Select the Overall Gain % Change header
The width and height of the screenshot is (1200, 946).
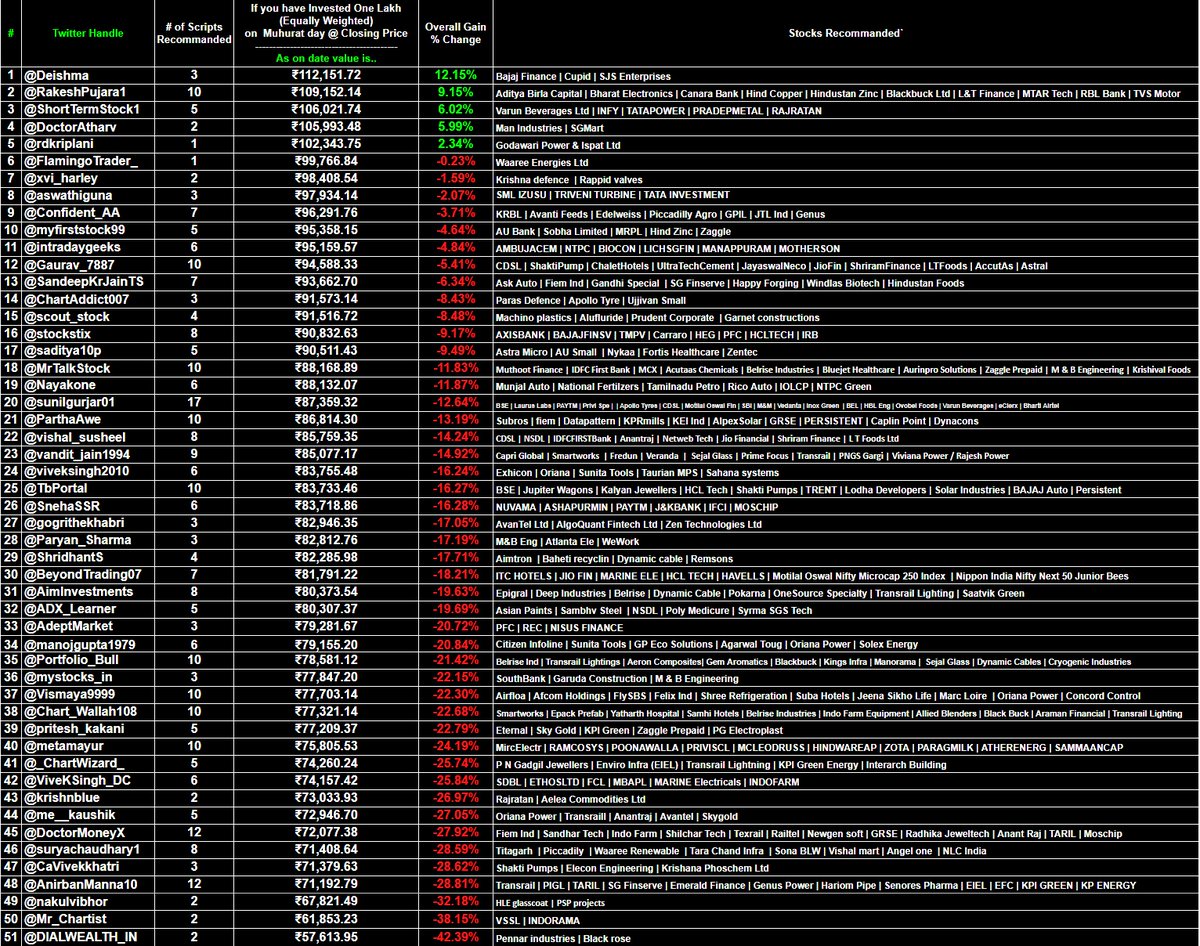coord(454,33)
